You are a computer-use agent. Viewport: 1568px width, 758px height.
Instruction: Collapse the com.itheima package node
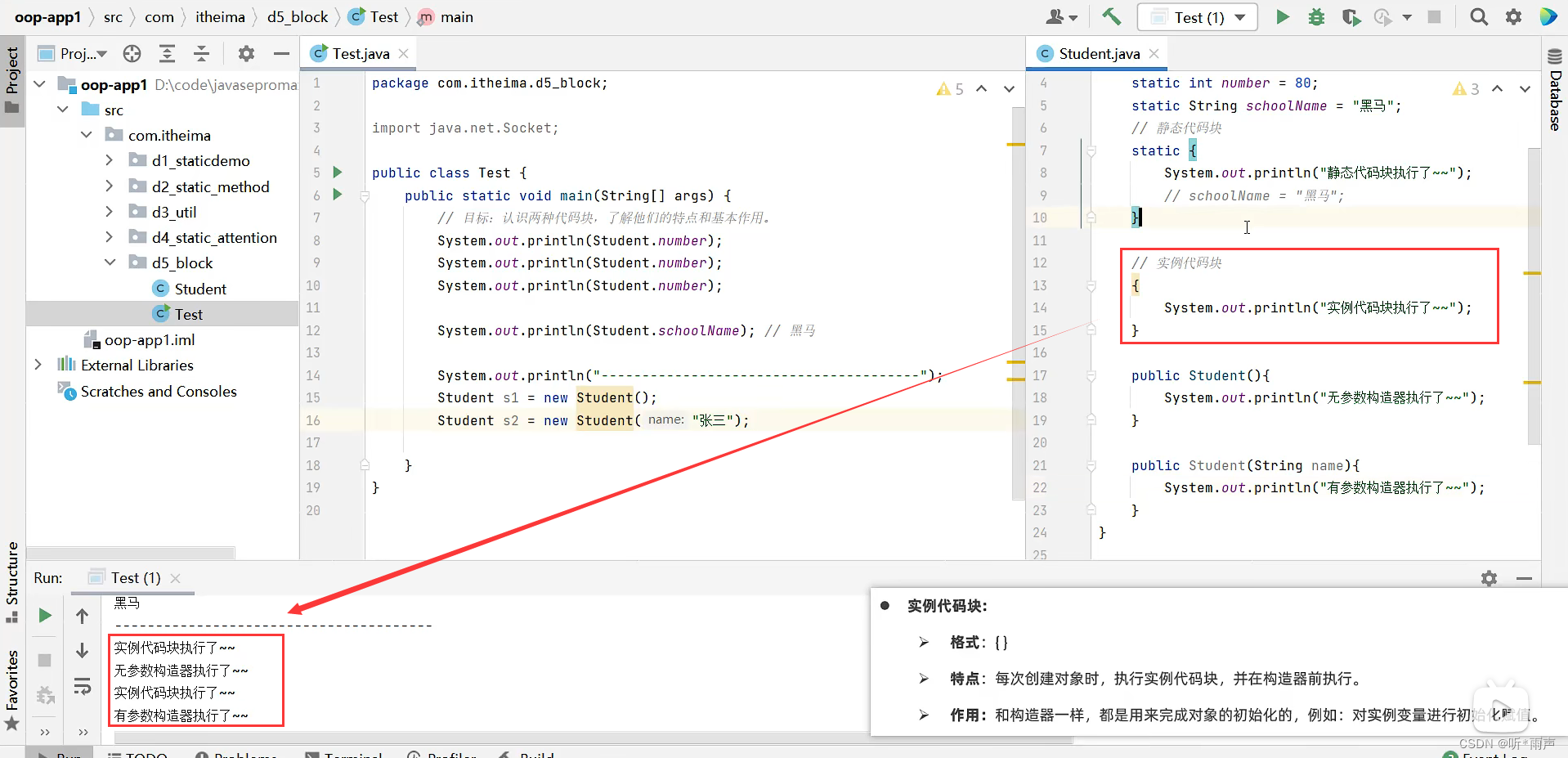click(x=87, y=135)
